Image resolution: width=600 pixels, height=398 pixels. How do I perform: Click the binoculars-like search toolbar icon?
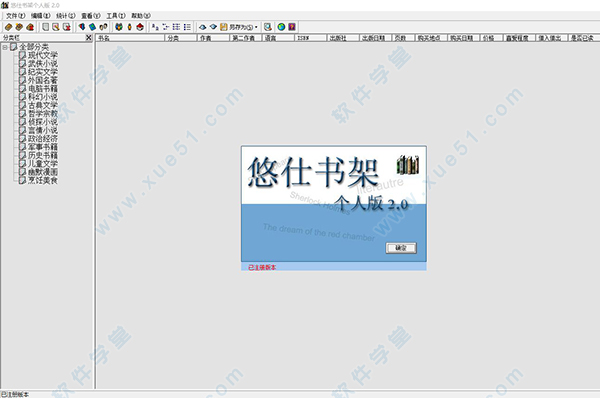[103, 27]
